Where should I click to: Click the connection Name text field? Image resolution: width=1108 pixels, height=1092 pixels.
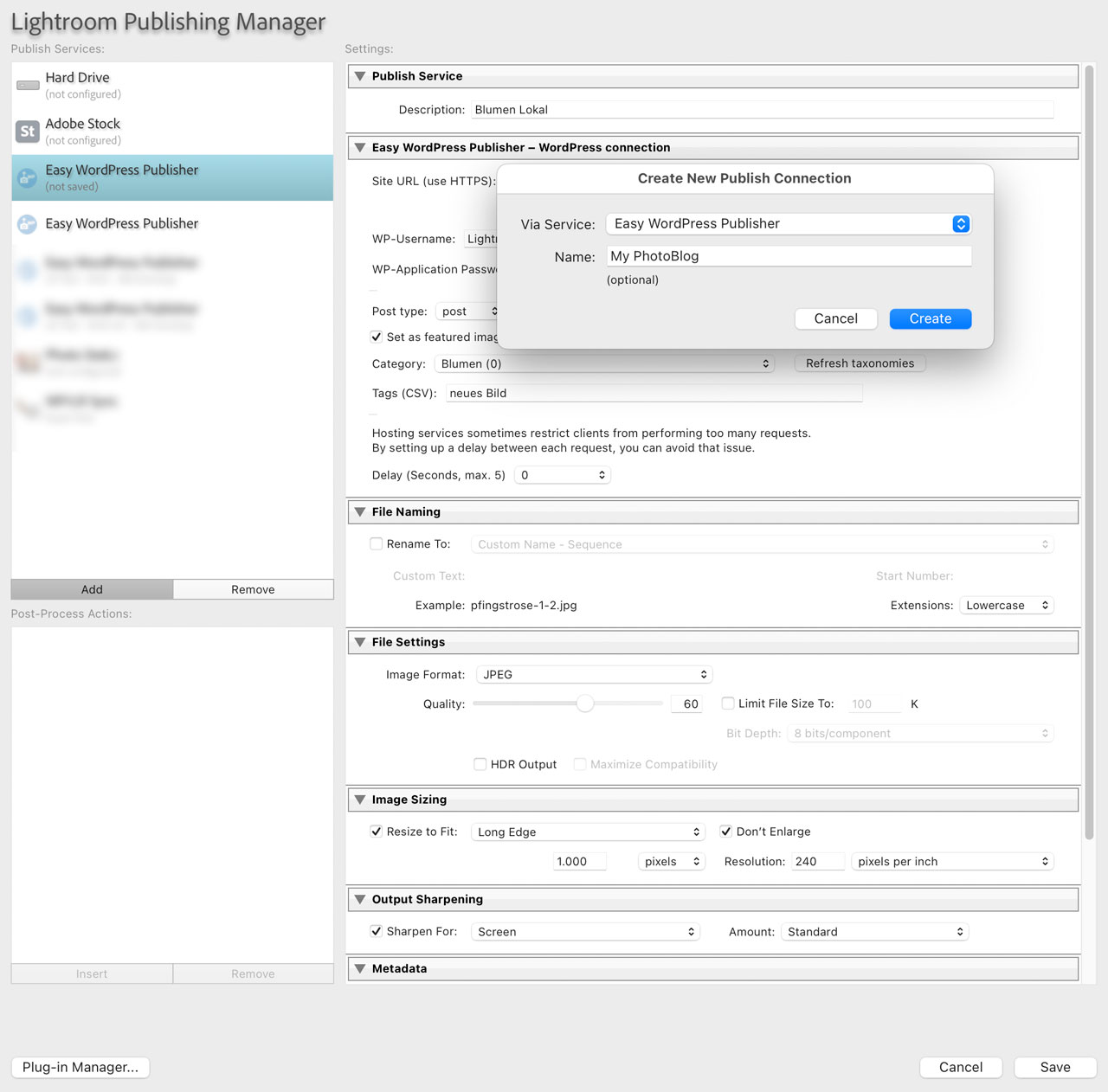(x=789, y=256)
